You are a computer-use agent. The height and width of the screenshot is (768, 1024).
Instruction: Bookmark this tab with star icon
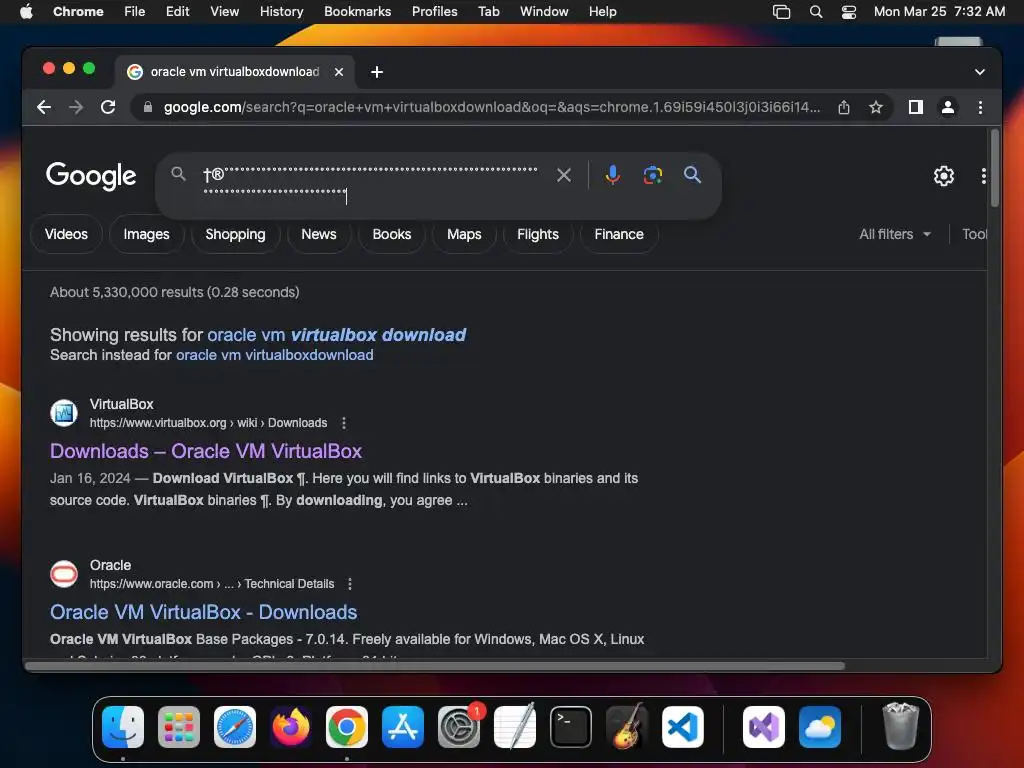coord(876,107)
